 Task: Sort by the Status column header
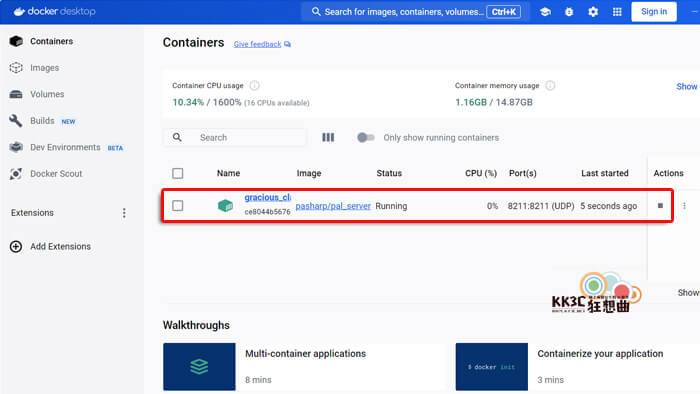[x=389, y=173]
